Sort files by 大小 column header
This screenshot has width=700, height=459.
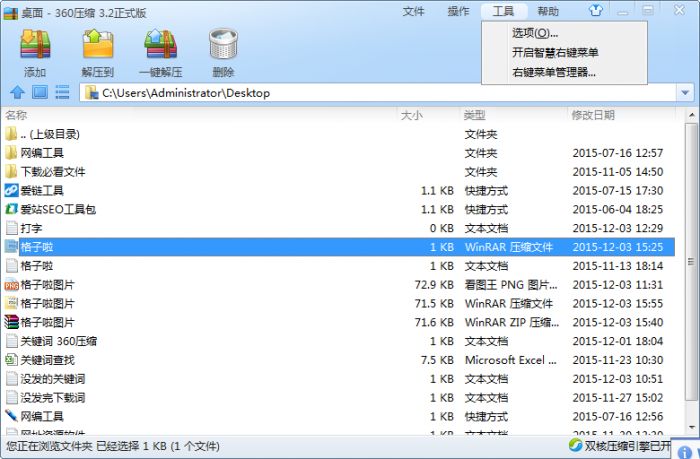click(x=412, y=115)
